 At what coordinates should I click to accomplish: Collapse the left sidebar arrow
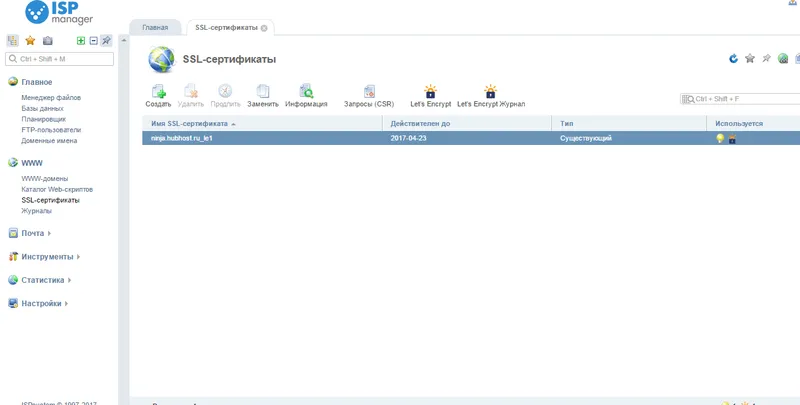pos(123,40)
